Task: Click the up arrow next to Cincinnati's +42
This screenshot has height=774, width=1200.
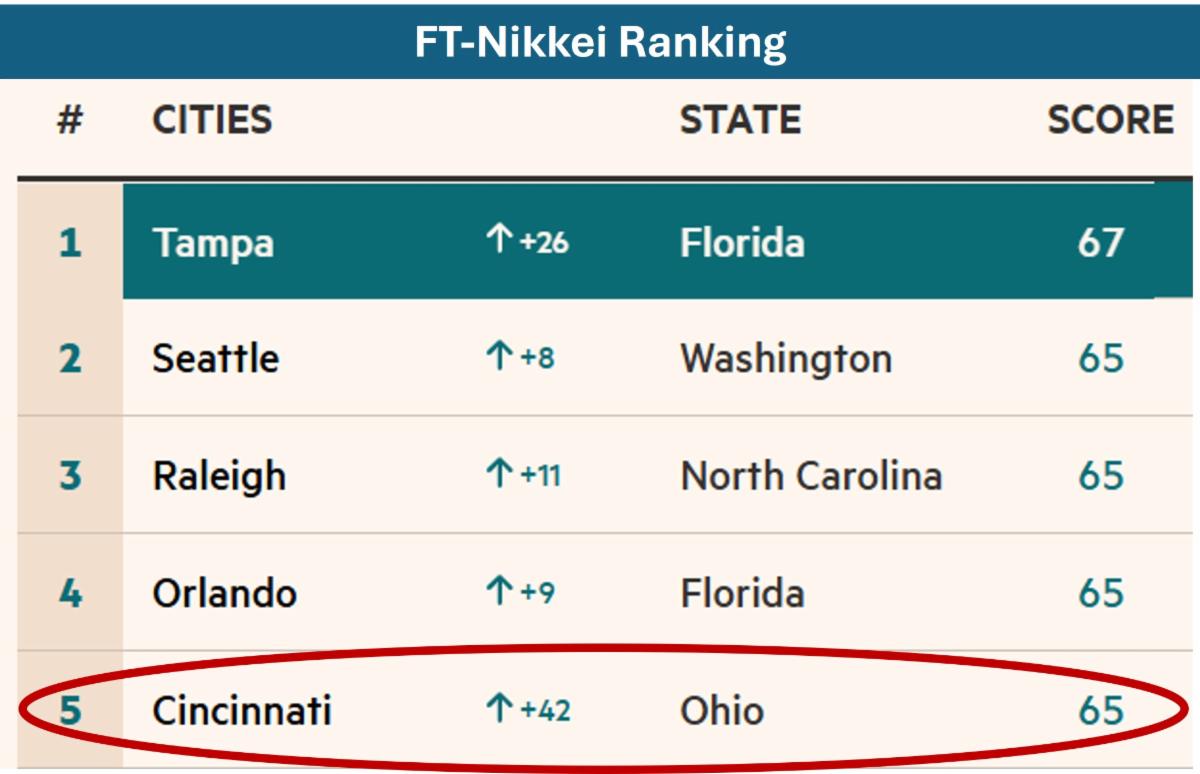Action: tap(498, 710)
